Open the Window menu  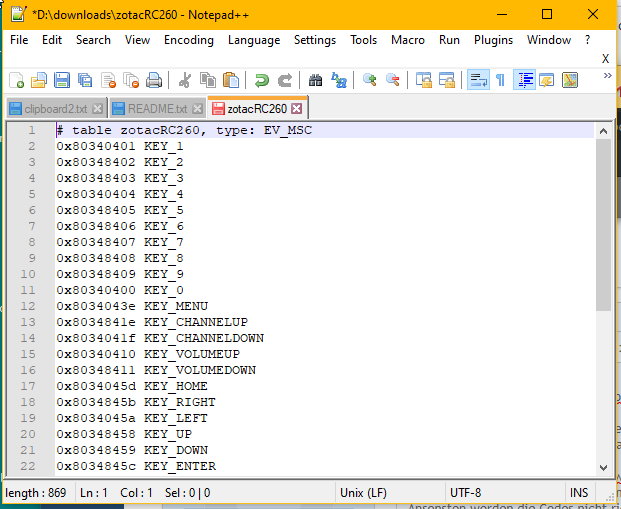pos(549,40)
